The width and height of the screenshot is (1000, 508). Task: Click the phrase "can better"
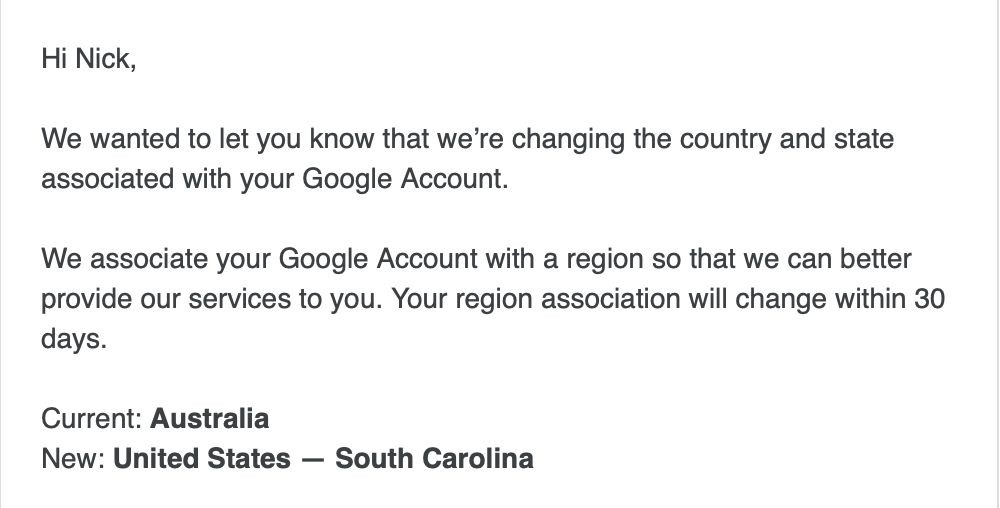coord(849,259)
